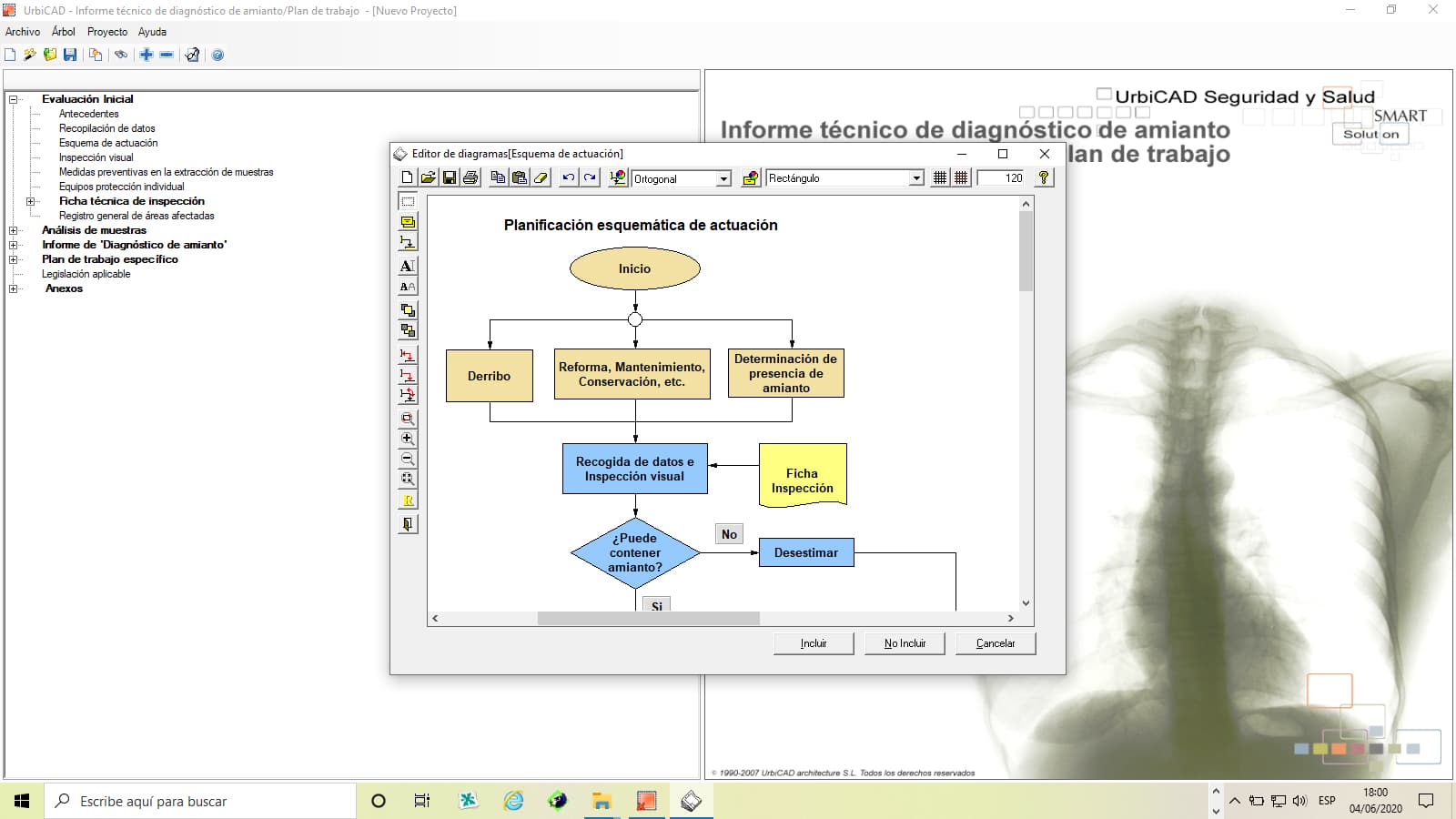Open the Rectángulo shape dropdown
The height and width of the screenshot is (819, 1456).
tap(916, 179)
